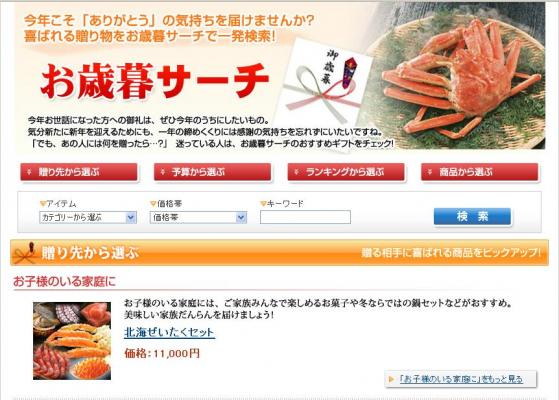Click the dropdown arrow of the category select
Image resolution: width=559 pixels, height=400 pixels.
coord(131,217)
